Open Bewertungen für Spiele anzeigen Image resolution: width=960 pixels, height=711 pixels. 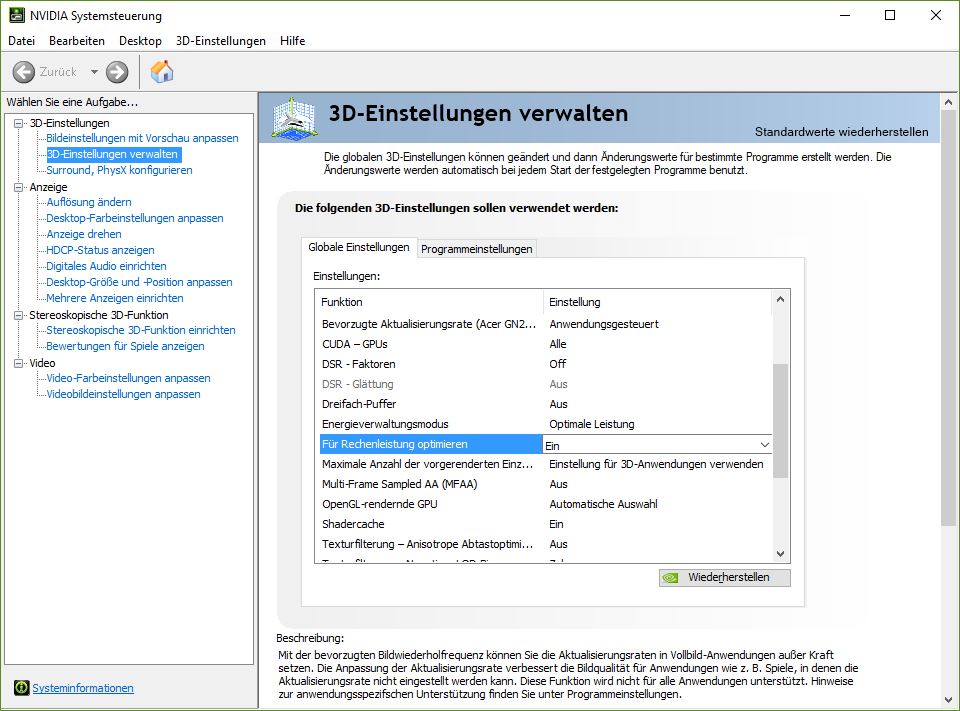click(126, 346)
